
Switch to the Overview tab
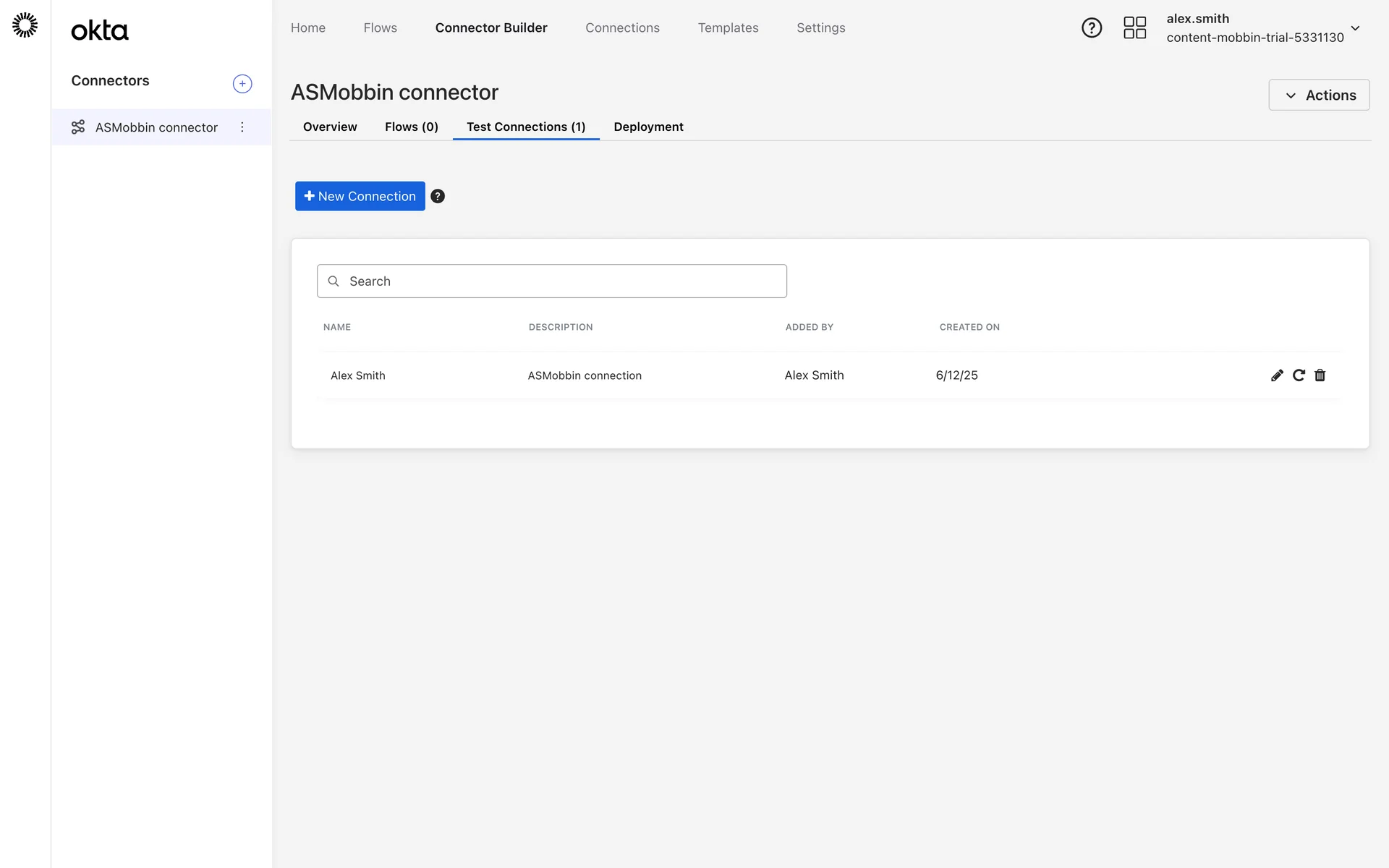tap(330, 127)
